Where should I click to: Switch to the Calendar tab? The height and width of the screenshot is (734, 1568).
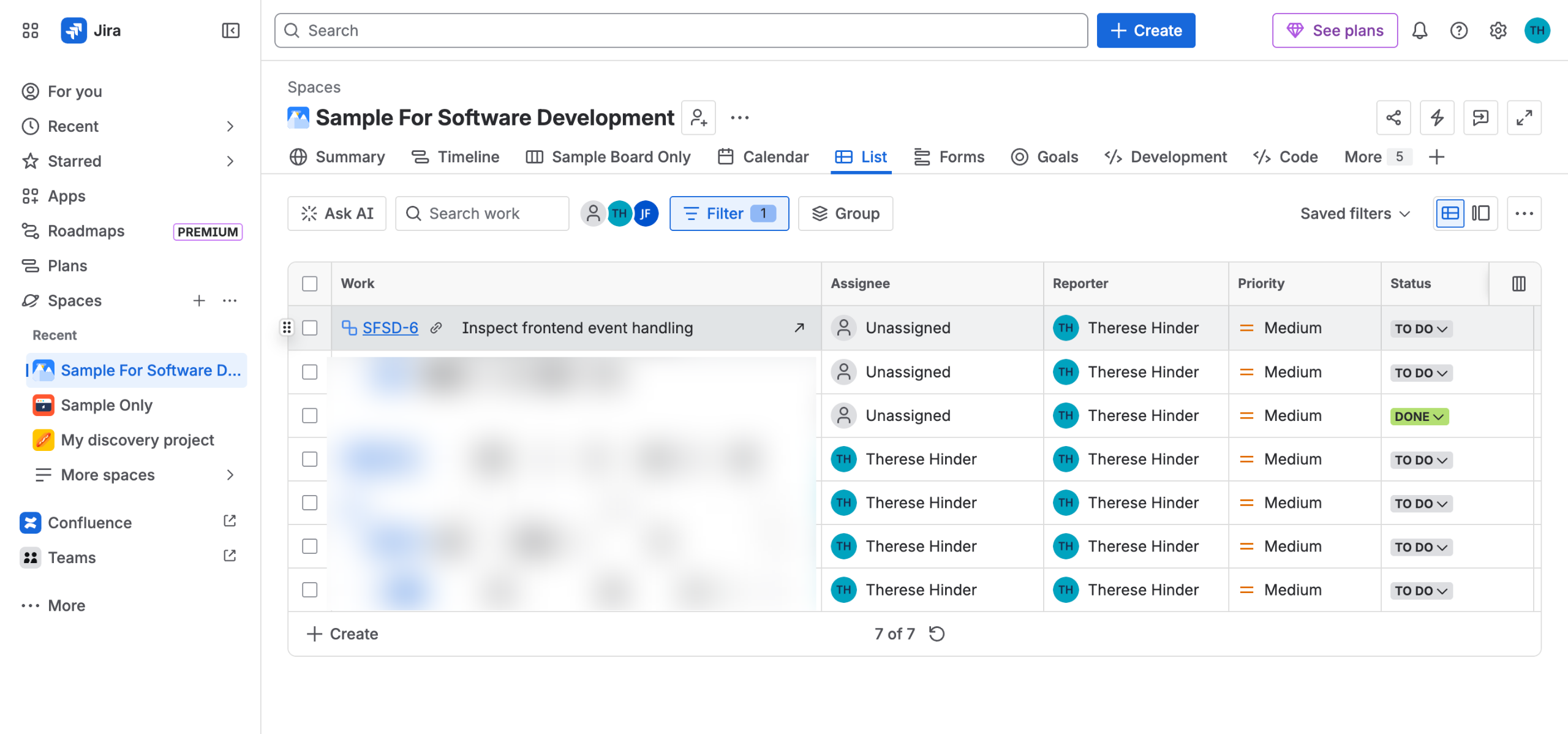click(x=763, y=157)
